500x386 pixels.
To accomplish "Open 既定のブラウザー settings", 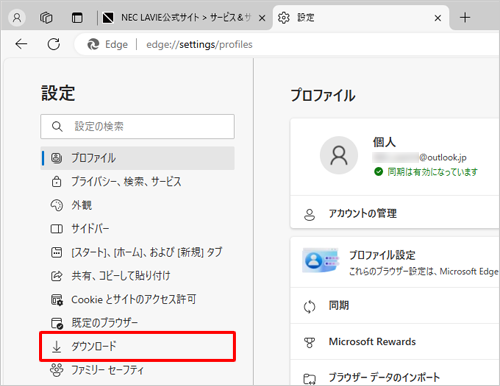I will 137,323.
